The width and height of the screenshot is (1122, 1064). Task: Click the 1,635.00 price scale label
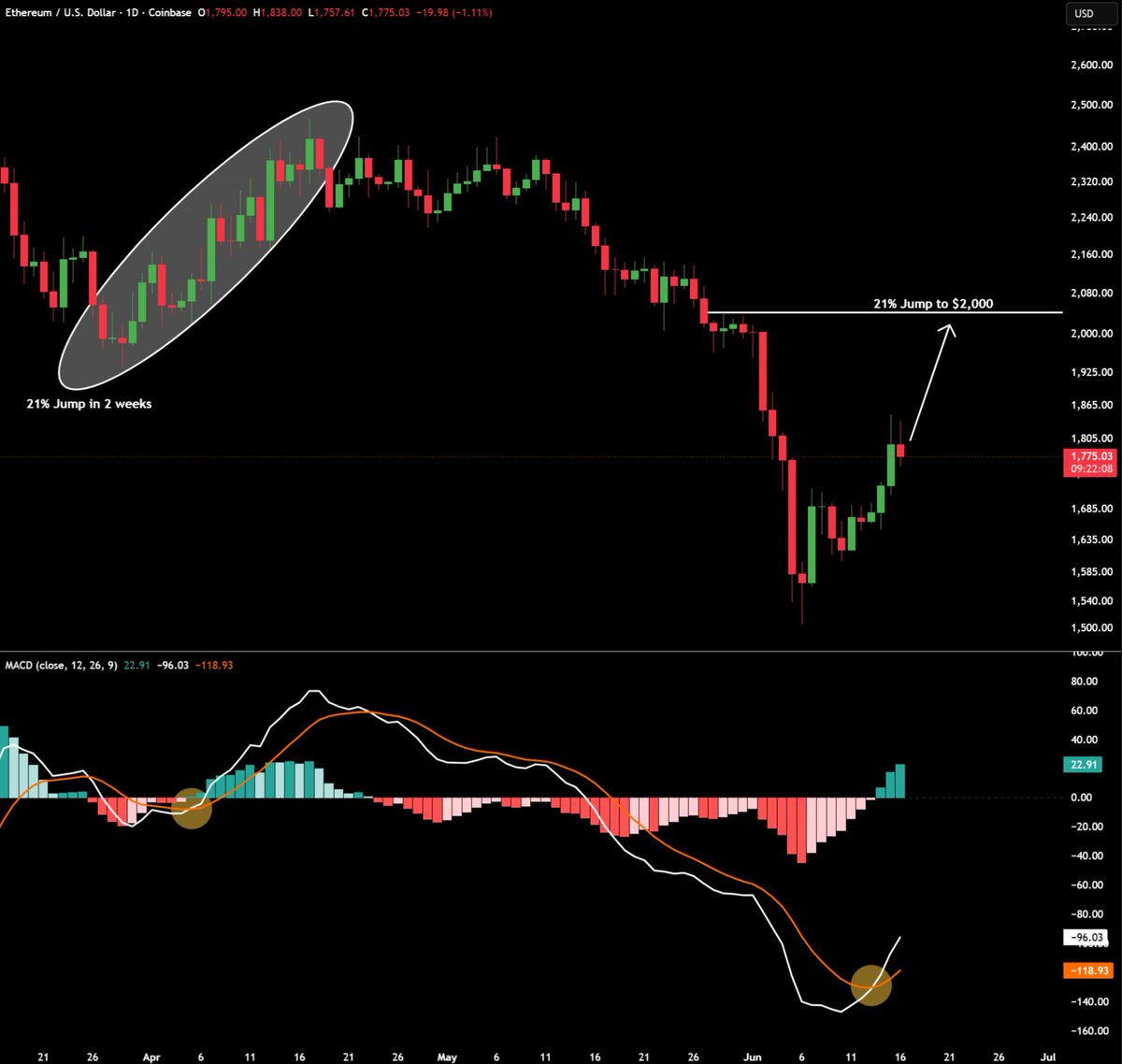[1092, 539]
